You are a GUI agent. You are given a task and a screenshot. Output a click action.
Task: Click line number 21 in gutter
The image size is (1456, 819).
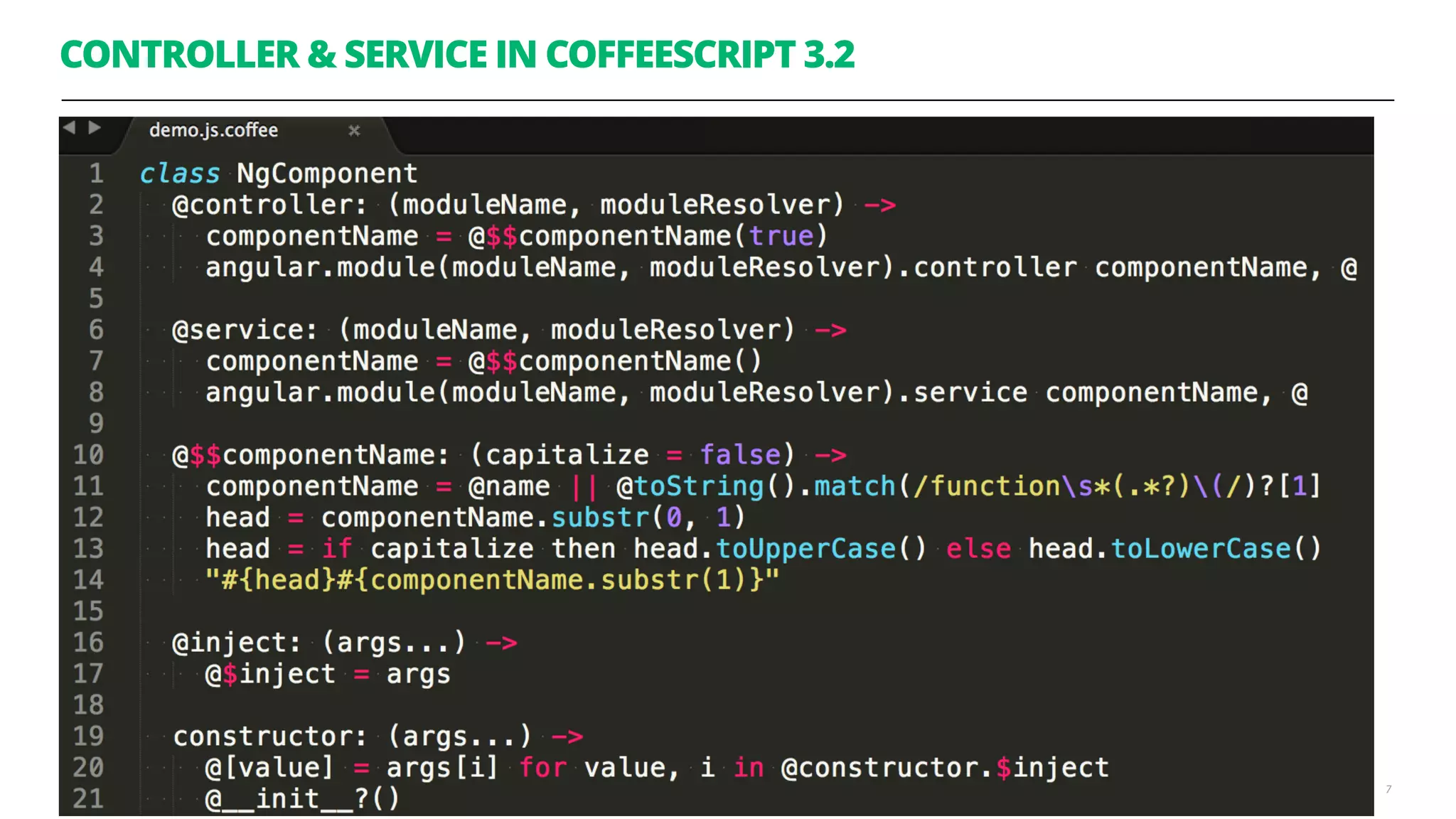(x=88, y=799)
